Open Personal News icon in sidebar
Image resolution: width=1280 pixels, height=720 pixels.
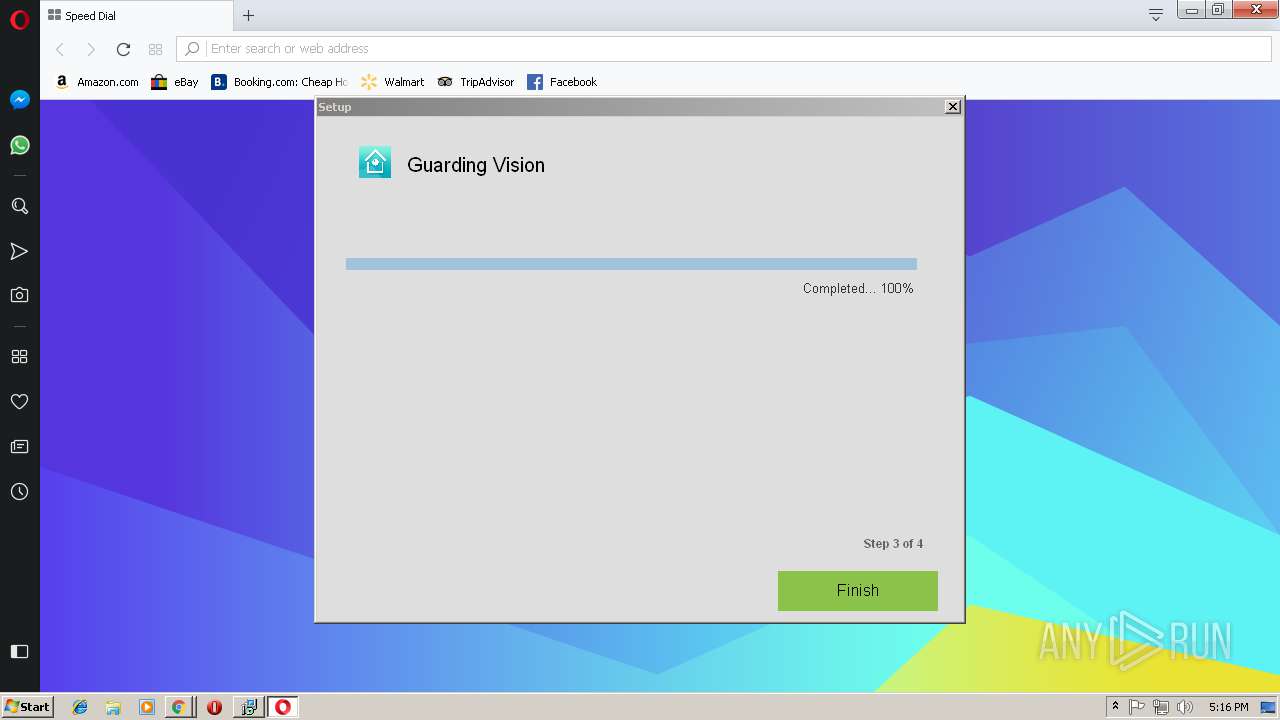click(19, 446)
